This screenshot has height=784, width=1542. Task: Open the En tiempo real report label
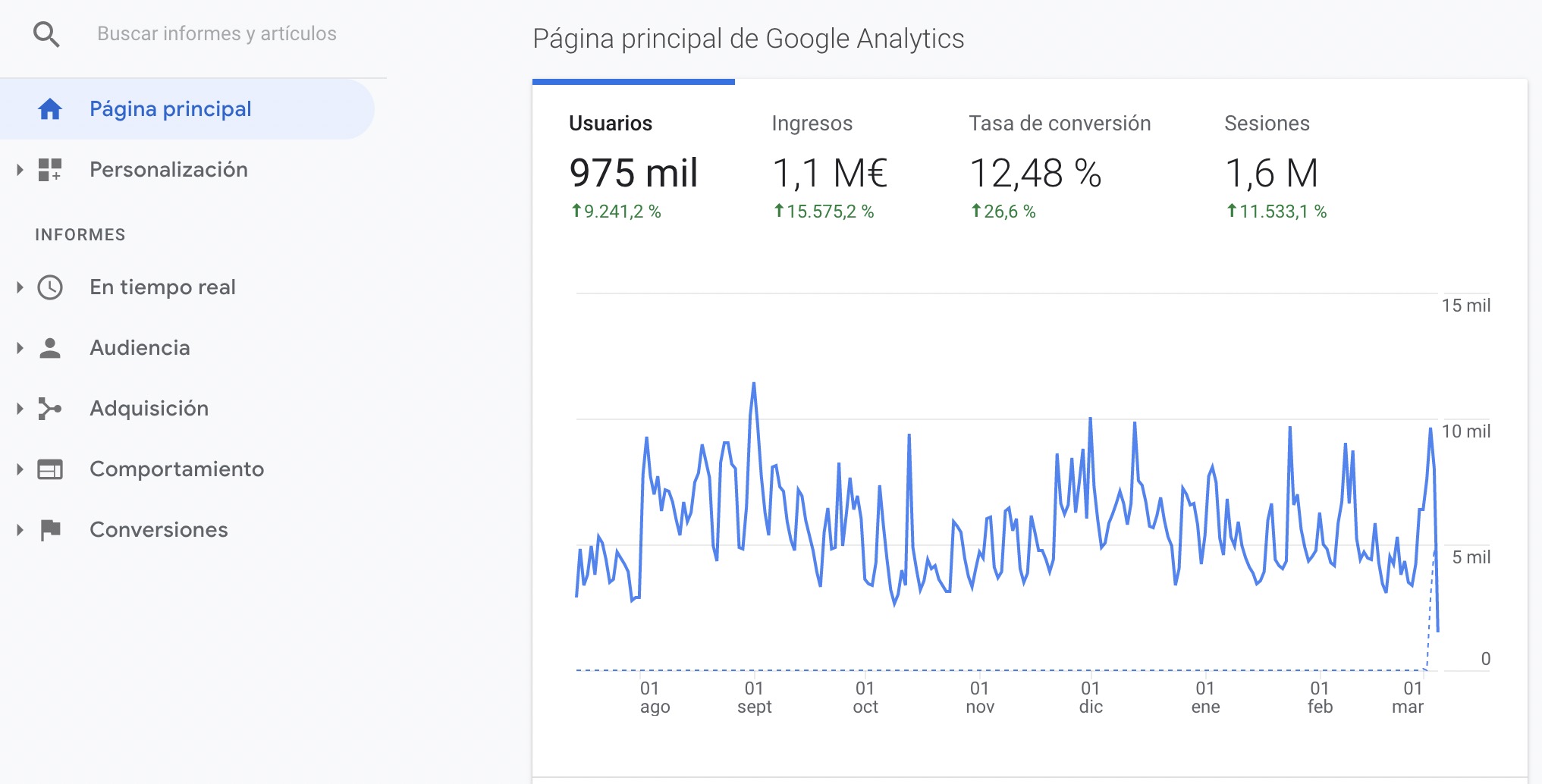[162, 287]
